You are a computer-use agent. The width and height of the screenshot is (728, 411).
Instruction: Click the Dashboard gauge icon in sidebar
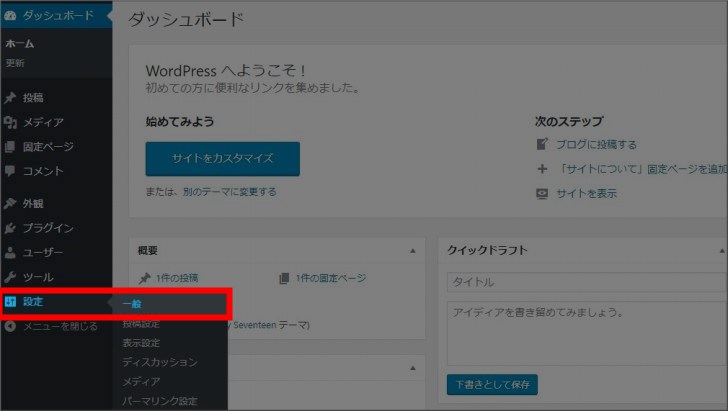10,16
